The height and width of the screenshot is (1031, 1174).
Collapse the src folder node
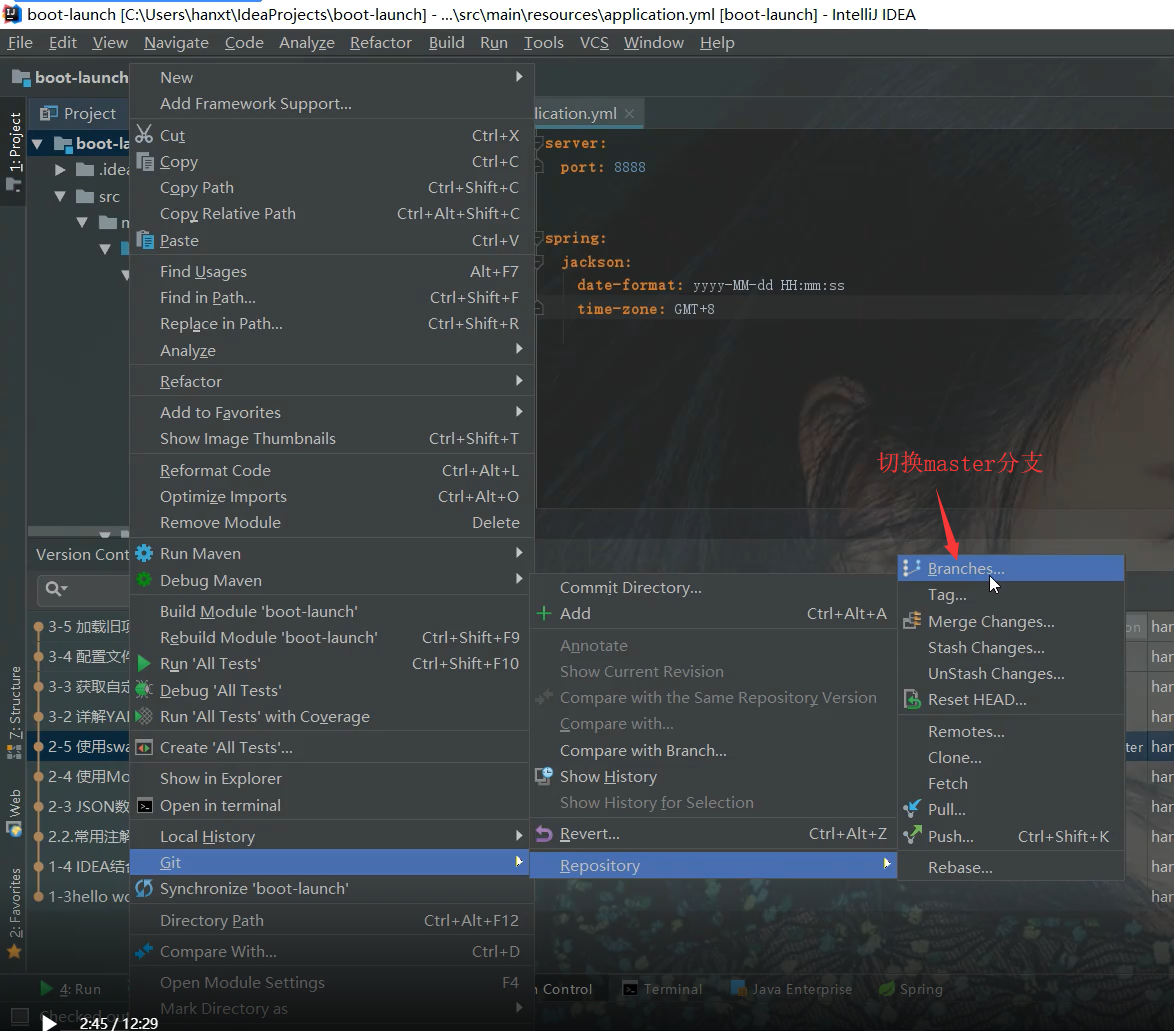coord(60,196)
